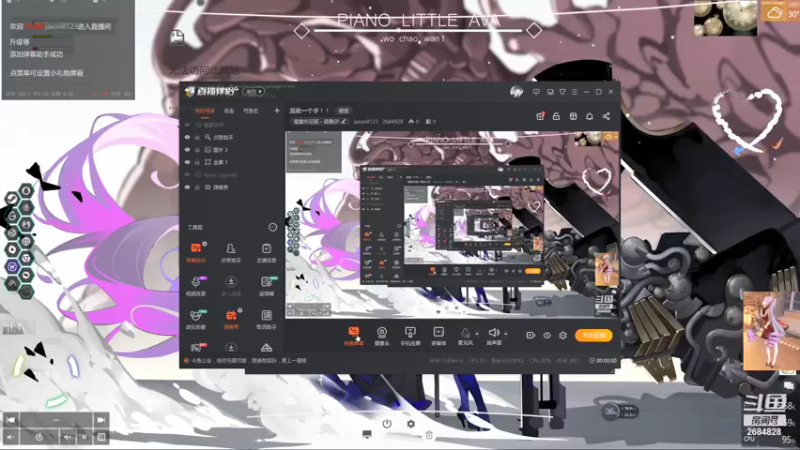Open the desktop gear icon beside power icon
800x450 pixels.
[x=411, y=423]
